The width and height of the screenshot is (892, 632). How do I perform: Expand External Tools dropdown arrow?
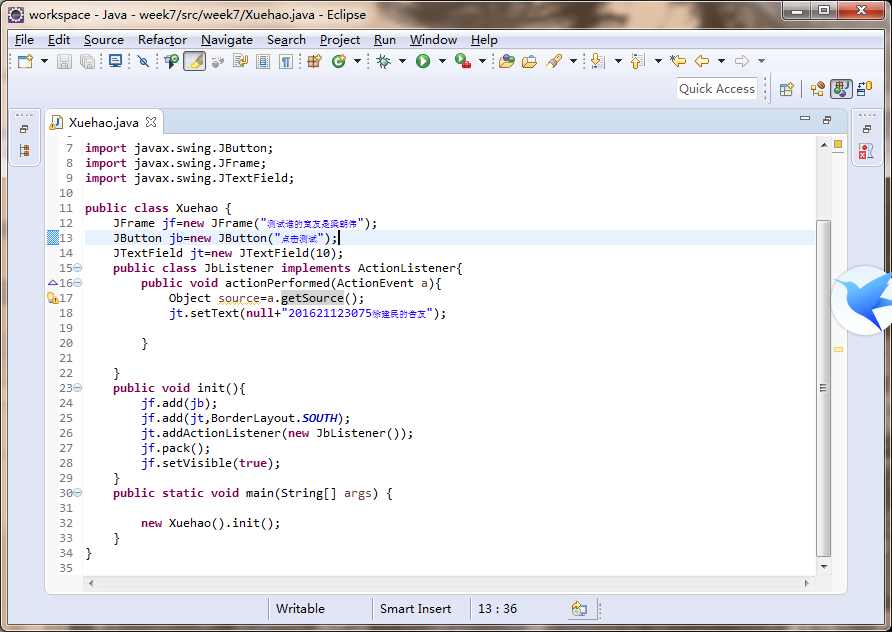coord(482,61)
